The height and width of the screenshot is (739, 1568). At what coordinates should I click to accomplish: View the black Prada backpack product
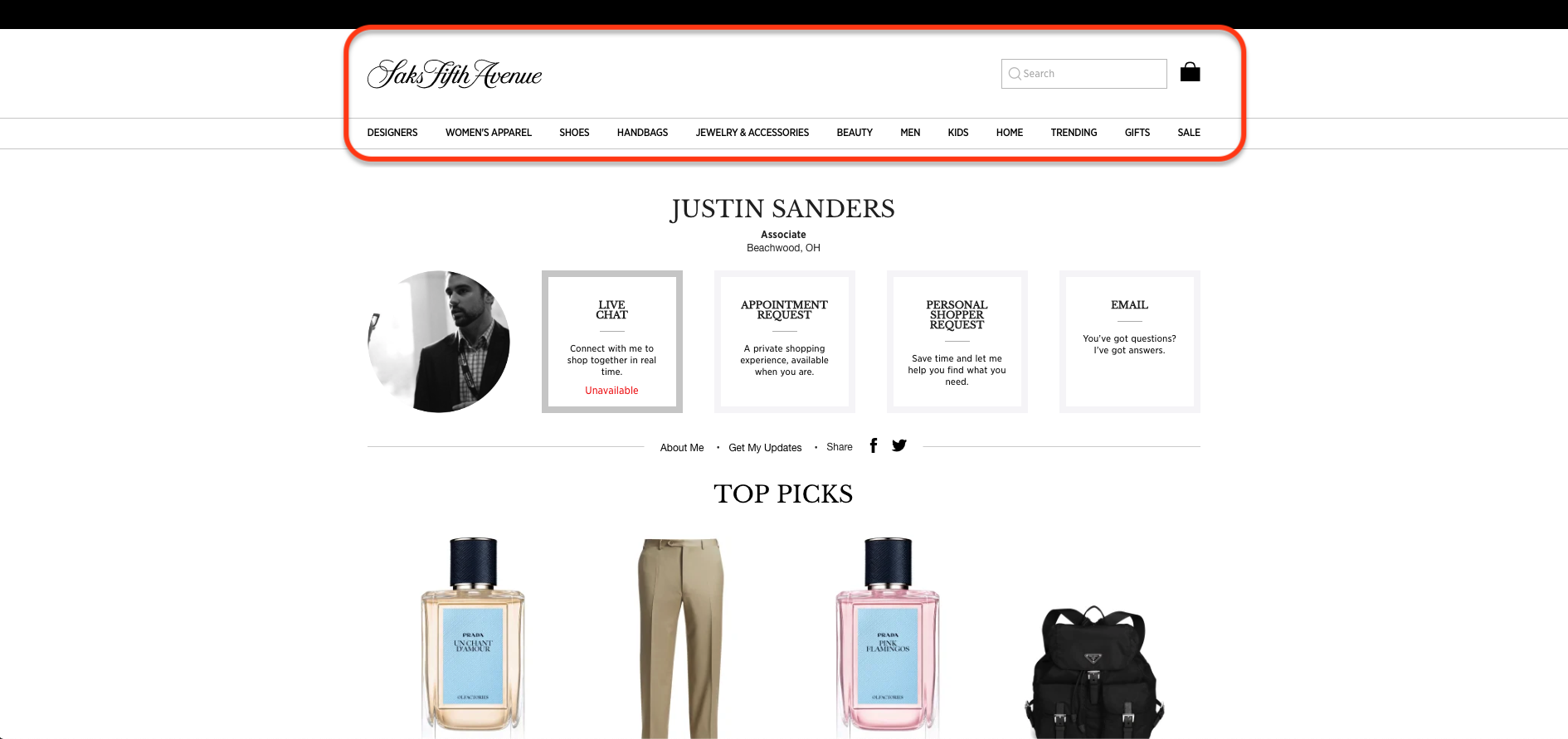pos(1094,672)
